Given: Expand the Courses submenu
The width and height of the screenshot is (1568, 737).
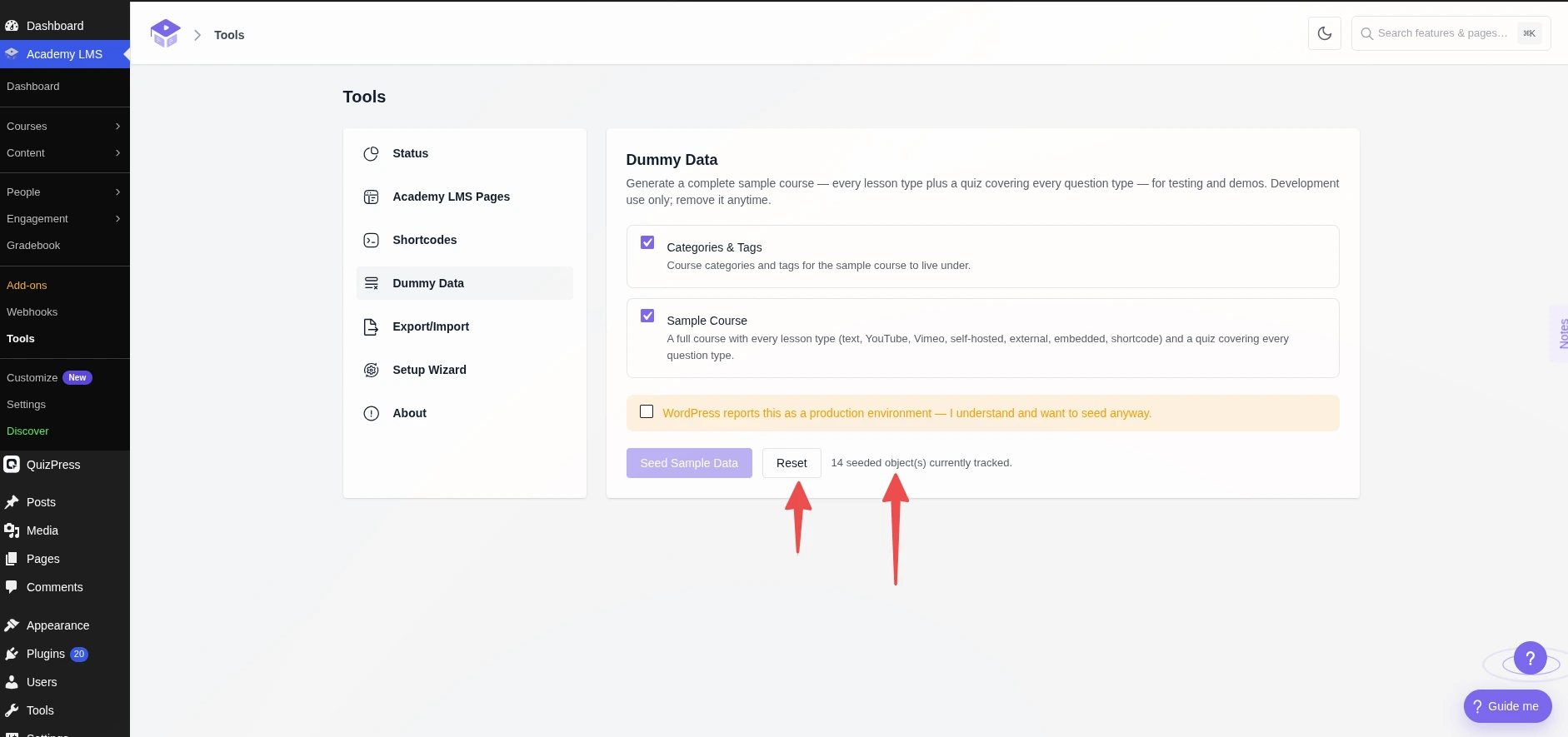Looking at the screenshot, I should click(x=65, y=127).
